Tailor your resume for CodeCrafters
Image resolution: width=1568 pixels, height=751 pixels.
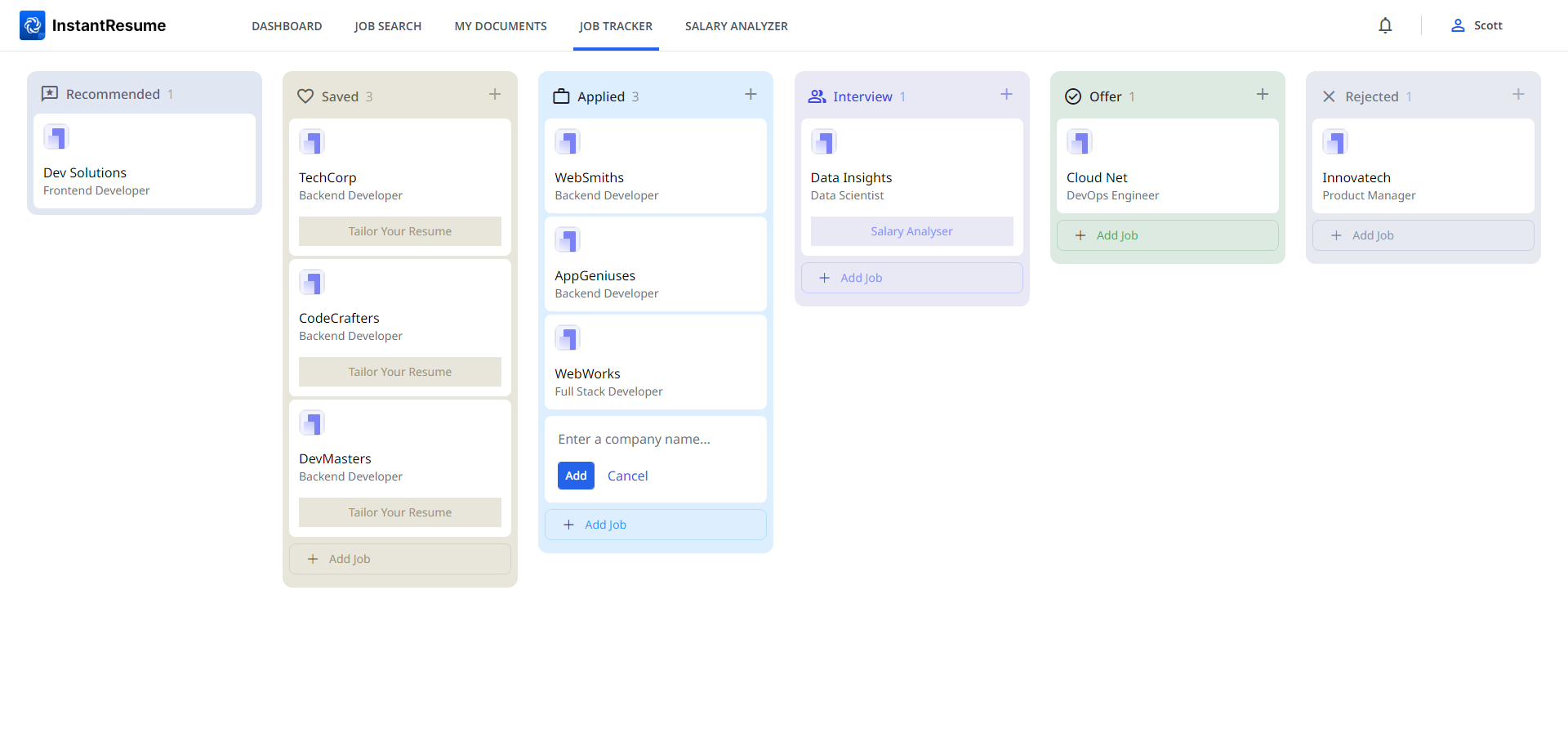400,372
